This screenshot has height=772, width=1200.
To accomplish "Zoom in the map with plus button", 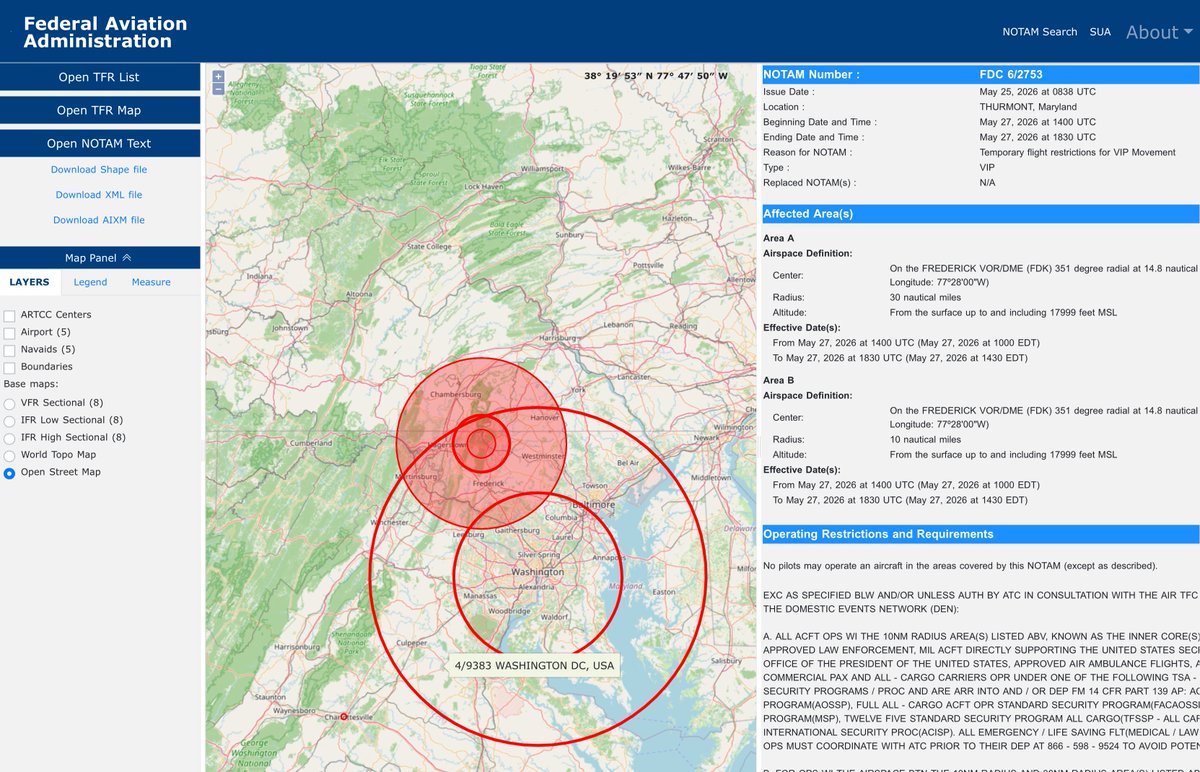I will 218,76.
